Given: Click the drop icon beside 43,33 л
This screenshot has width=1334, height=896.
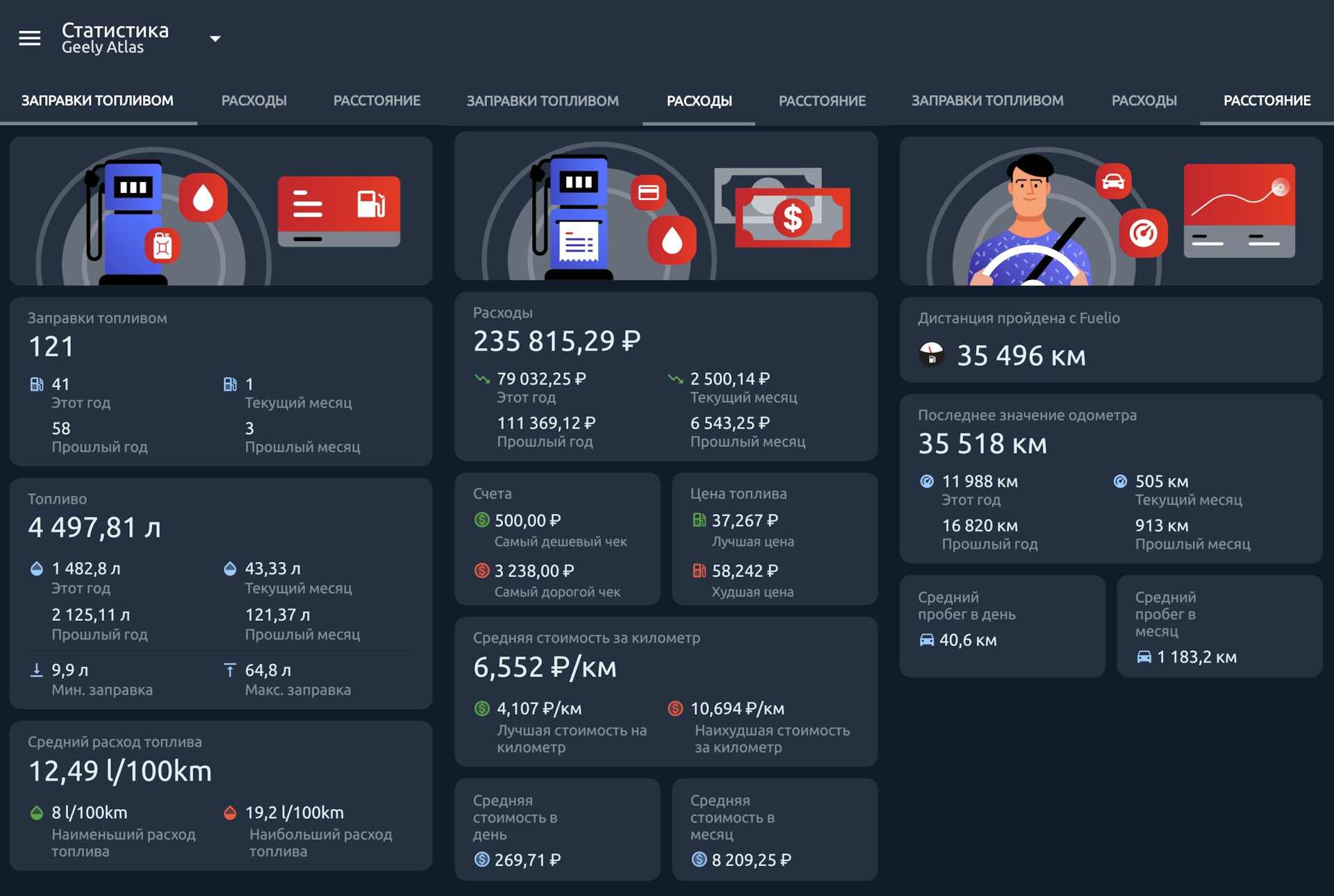Looking at the screenshot, I should (x=230, y=569).
